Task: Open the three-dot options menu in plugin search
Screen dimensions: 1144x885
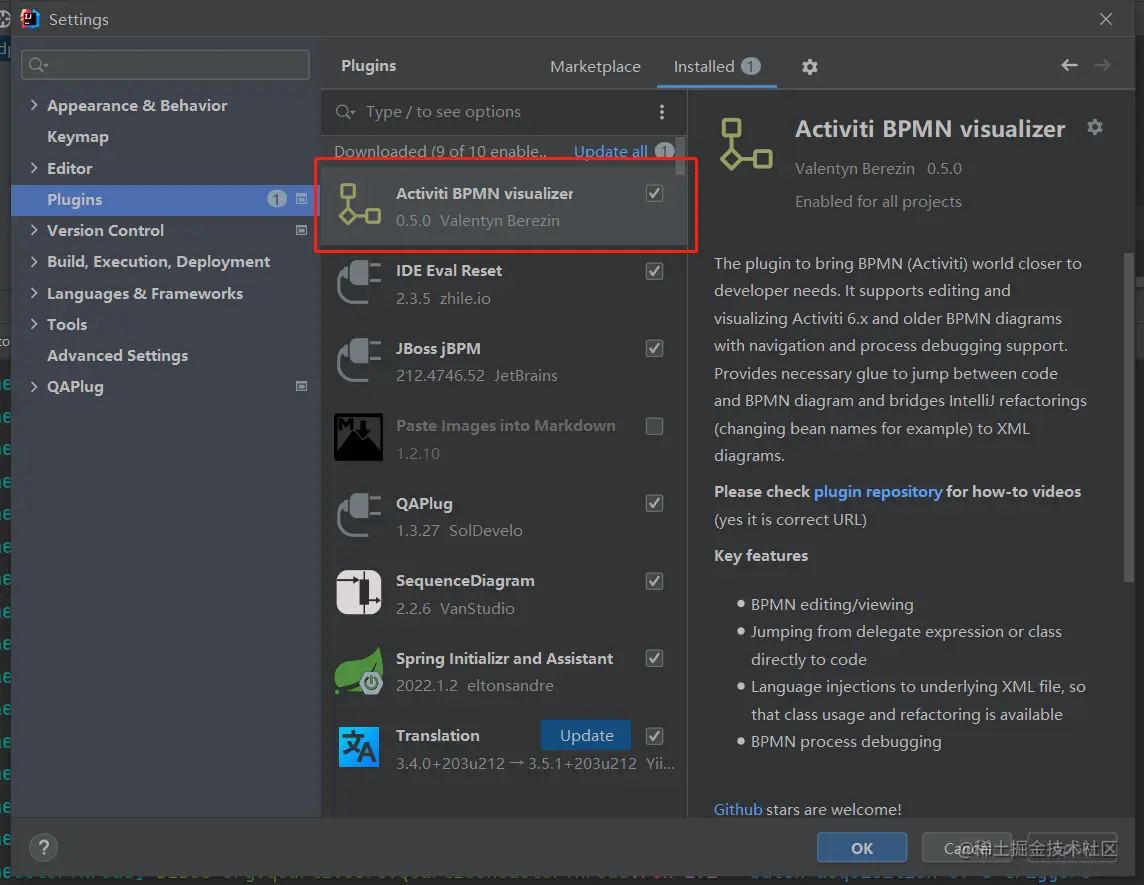Action: click(x=662, y=112)
